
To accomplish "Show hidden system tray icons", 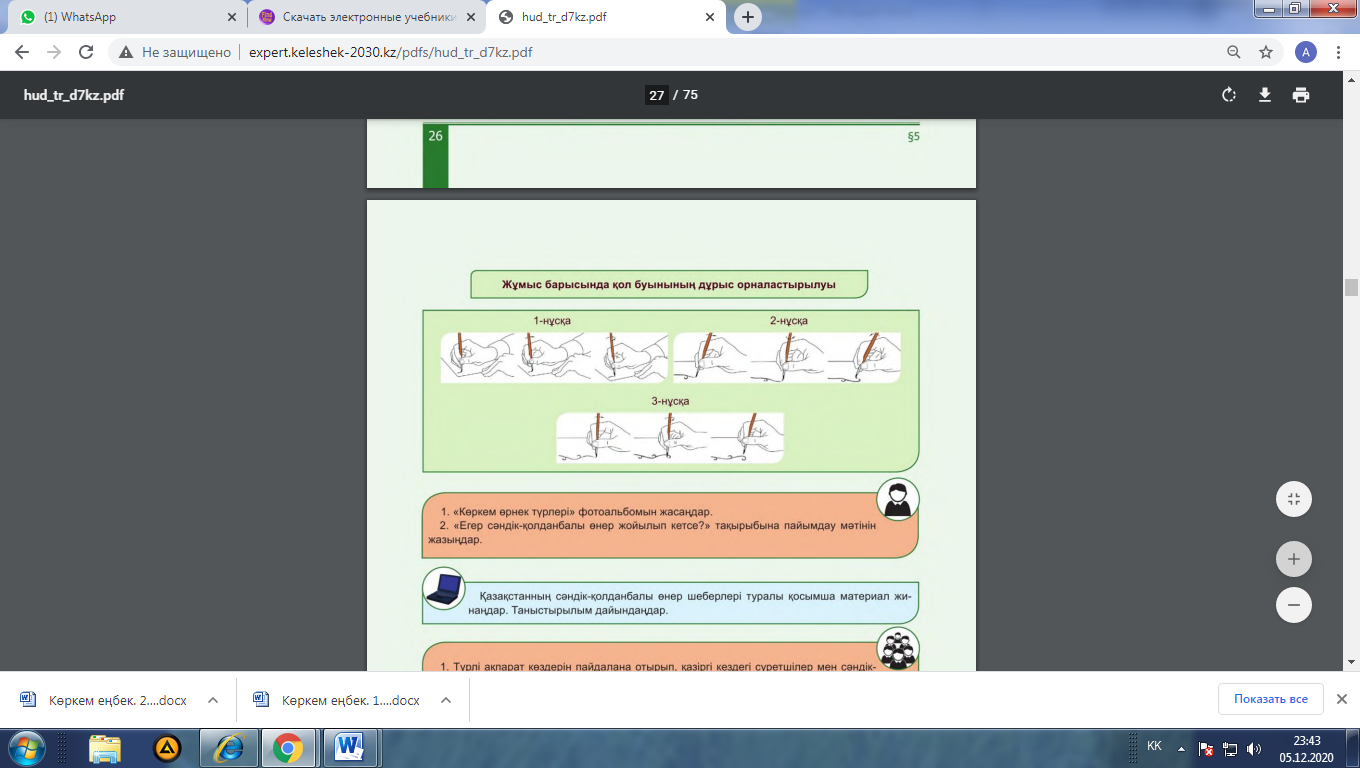I will (x=1181, y=748).
